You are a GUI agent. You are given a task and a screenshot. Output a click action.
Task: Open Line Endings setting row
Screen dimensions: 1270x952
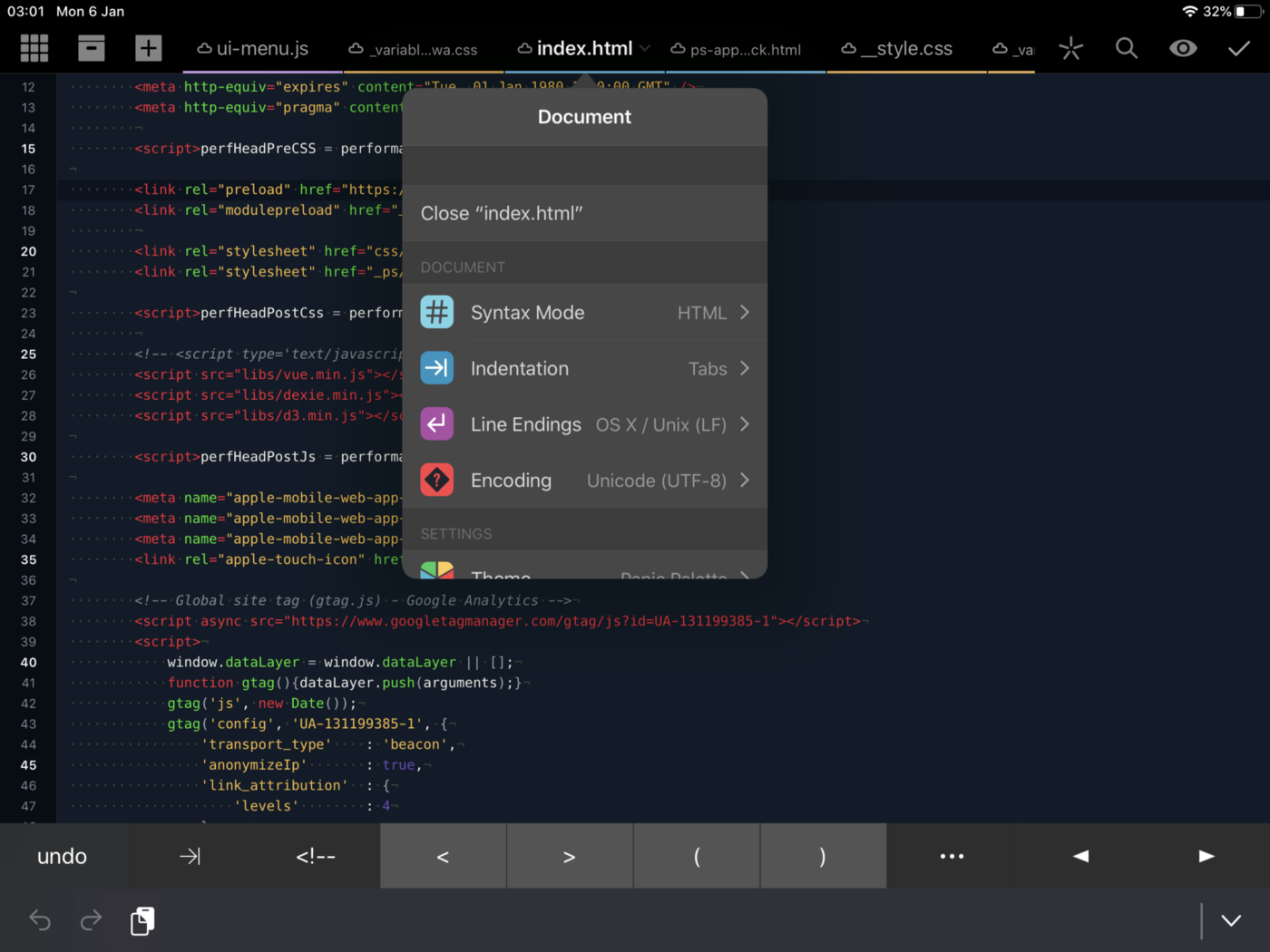(585, 424)
